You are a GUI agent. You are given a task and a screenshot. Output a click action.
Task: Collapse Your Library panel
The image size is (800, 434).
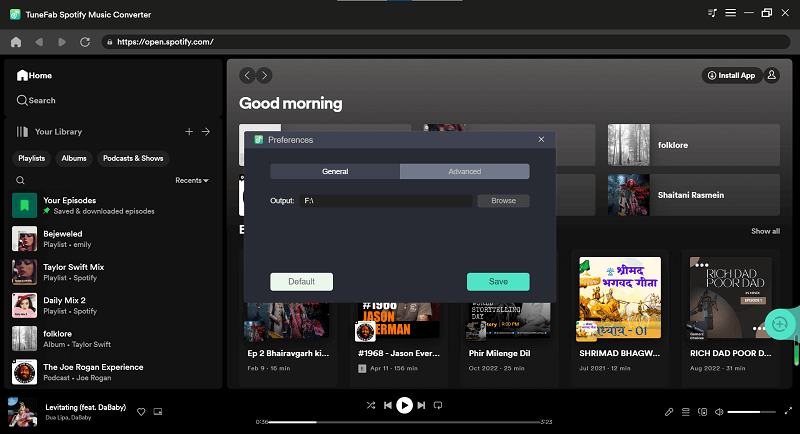pos(49,132)
